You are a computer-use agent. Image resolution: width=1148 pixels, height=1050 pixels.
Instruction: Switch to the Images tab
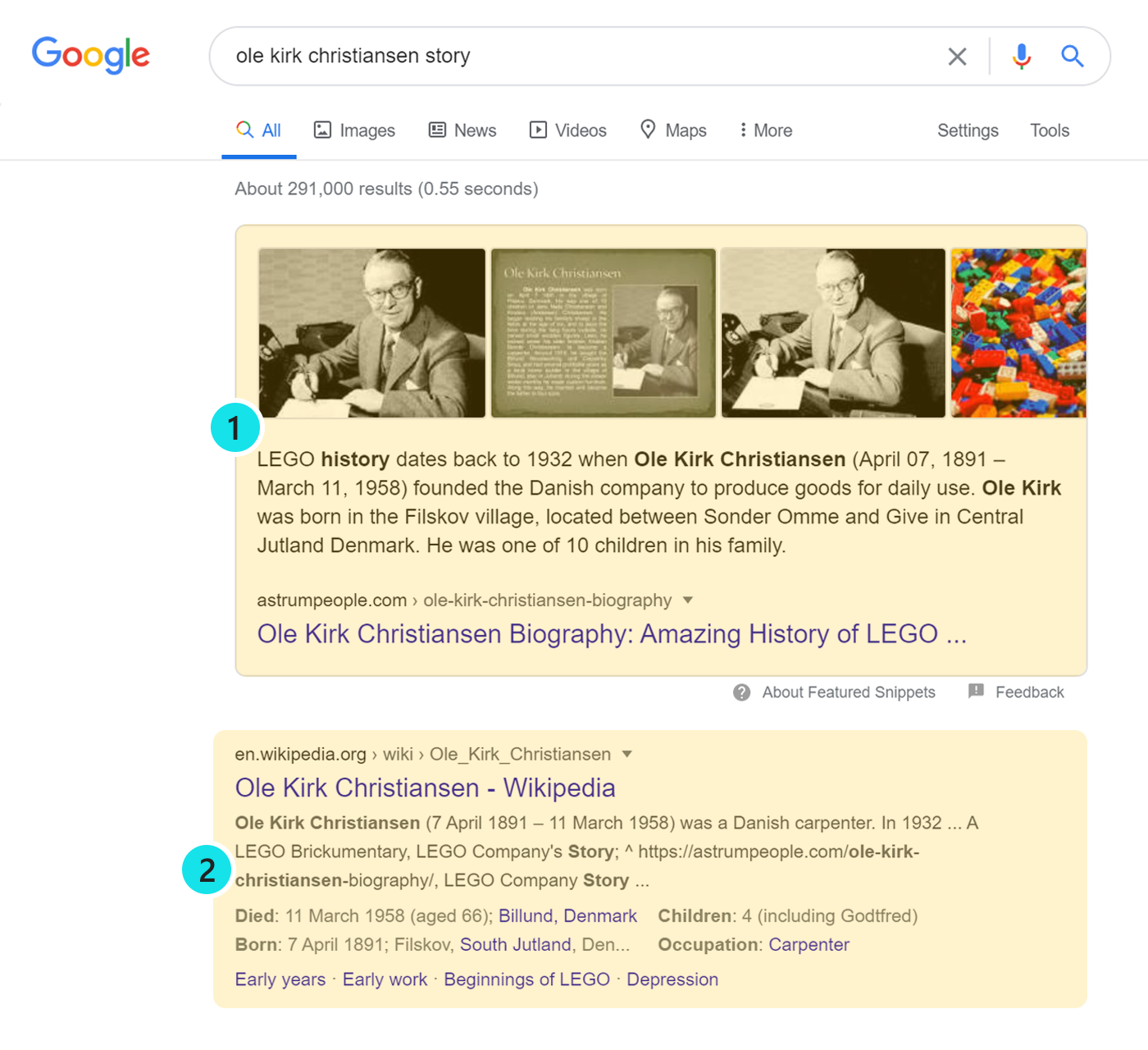pyautogui.click(x=354, y=130)
